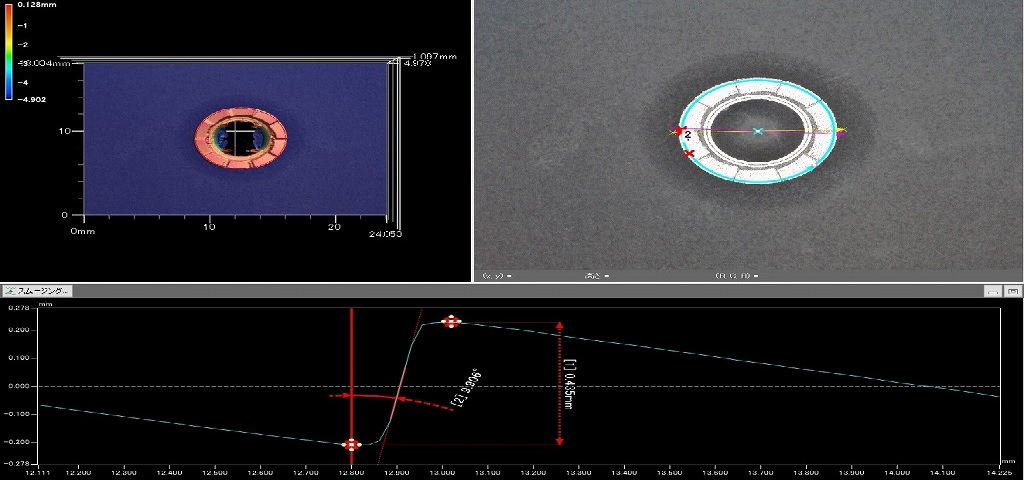This screenshot has height=480, width=1024.
Task: Select the upper red profile marker handle
Action: pos(451,321)
